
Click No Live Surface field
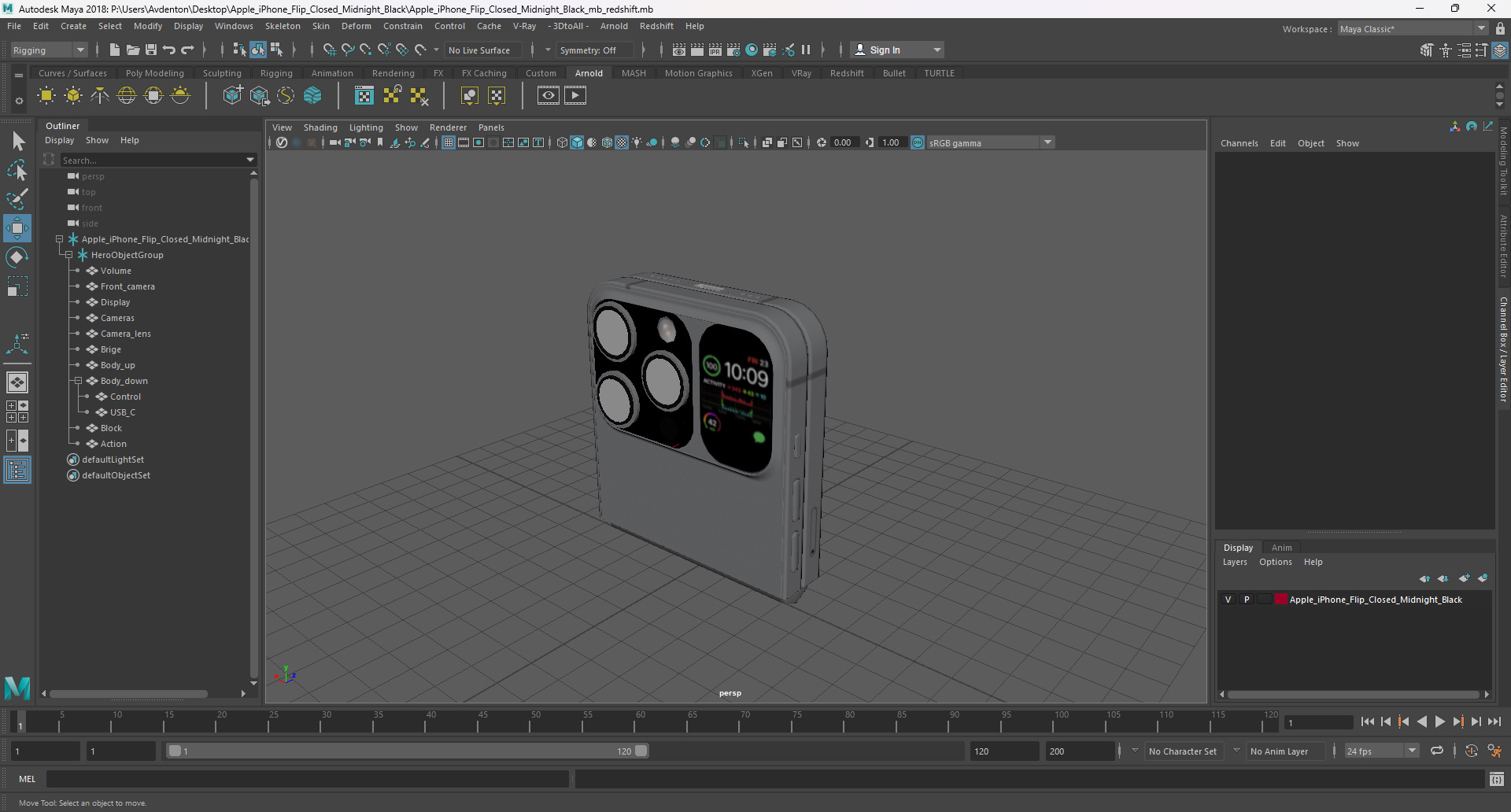tap(482, 50)
